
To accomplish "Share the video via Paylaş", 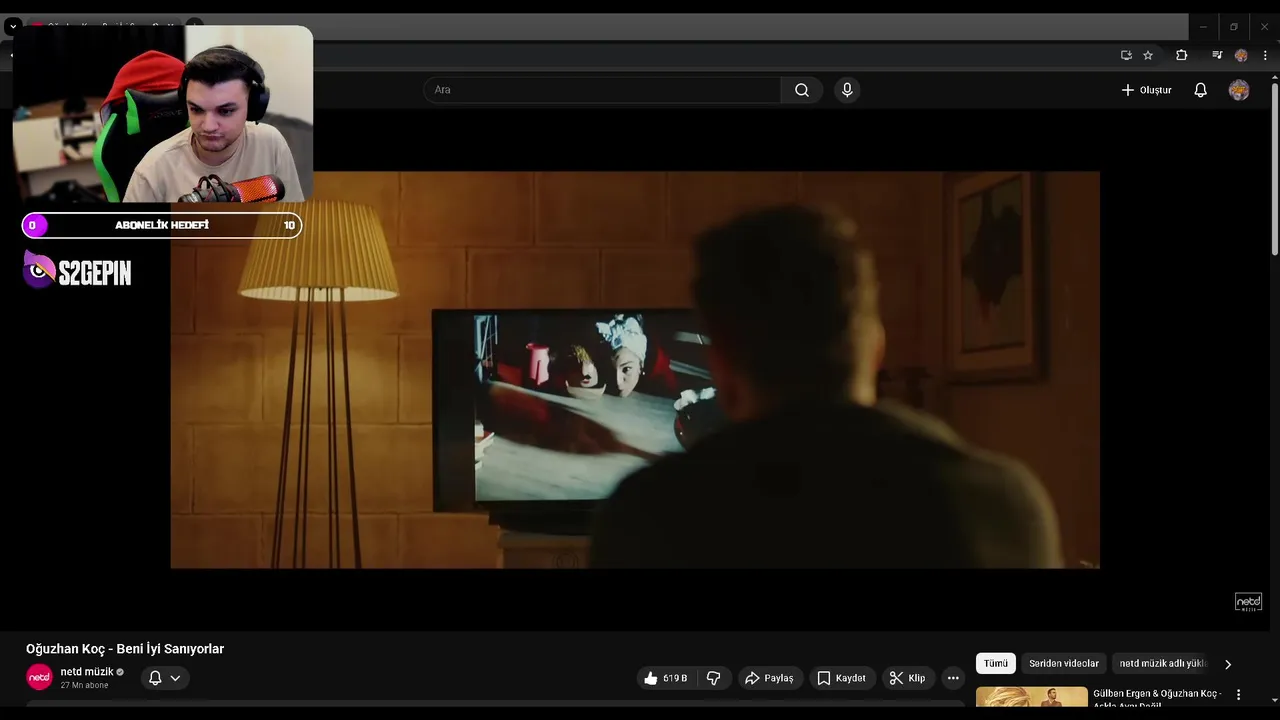I will coord(769,678).
